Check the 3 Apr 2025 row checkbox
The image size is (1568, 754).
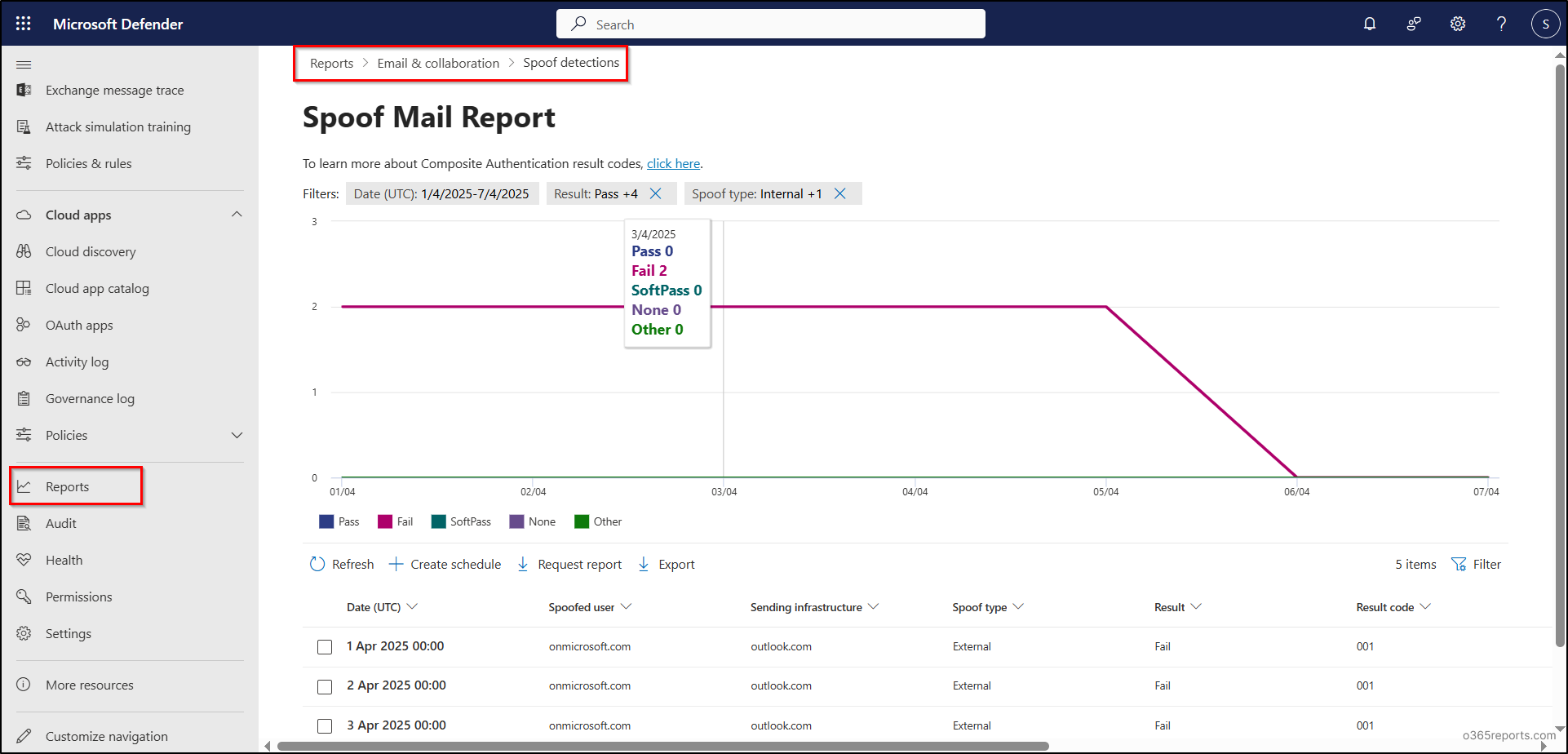pos(325,725)
